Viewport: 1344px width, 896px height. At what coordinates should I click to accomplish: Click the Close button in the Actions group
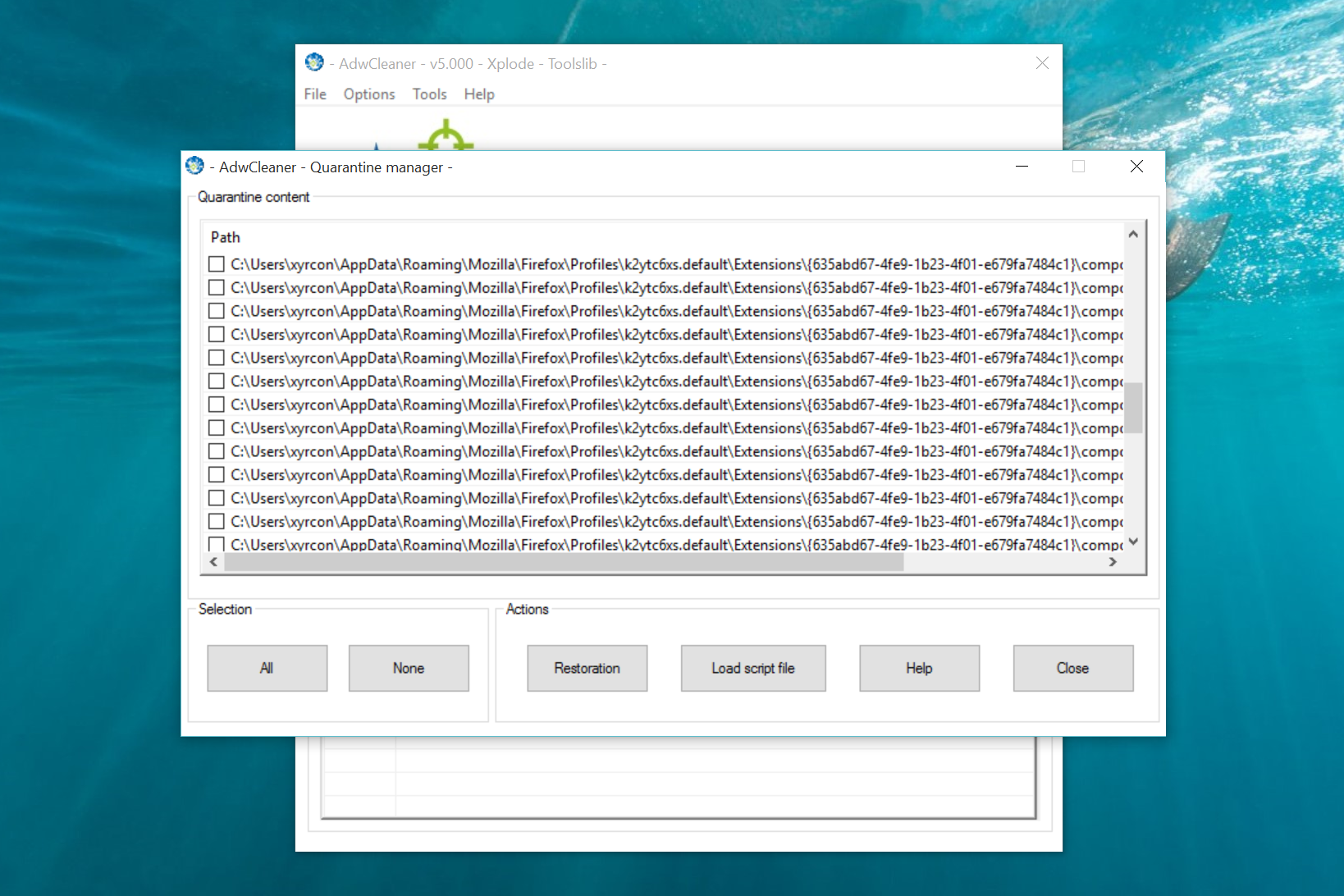tap(1073, 668)
